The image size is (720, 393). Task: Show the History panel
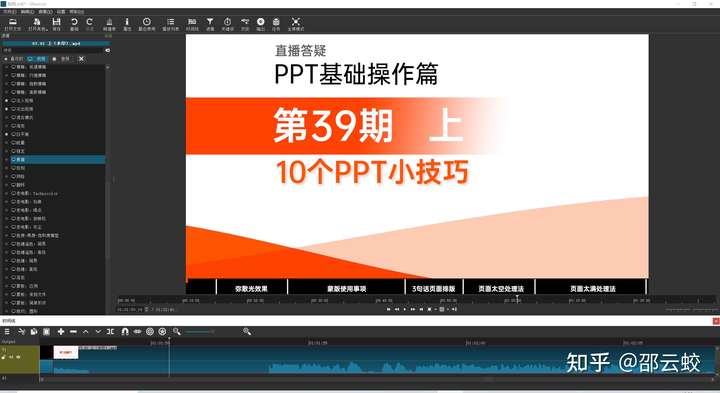pyautogui.click(x=245, y=24)
